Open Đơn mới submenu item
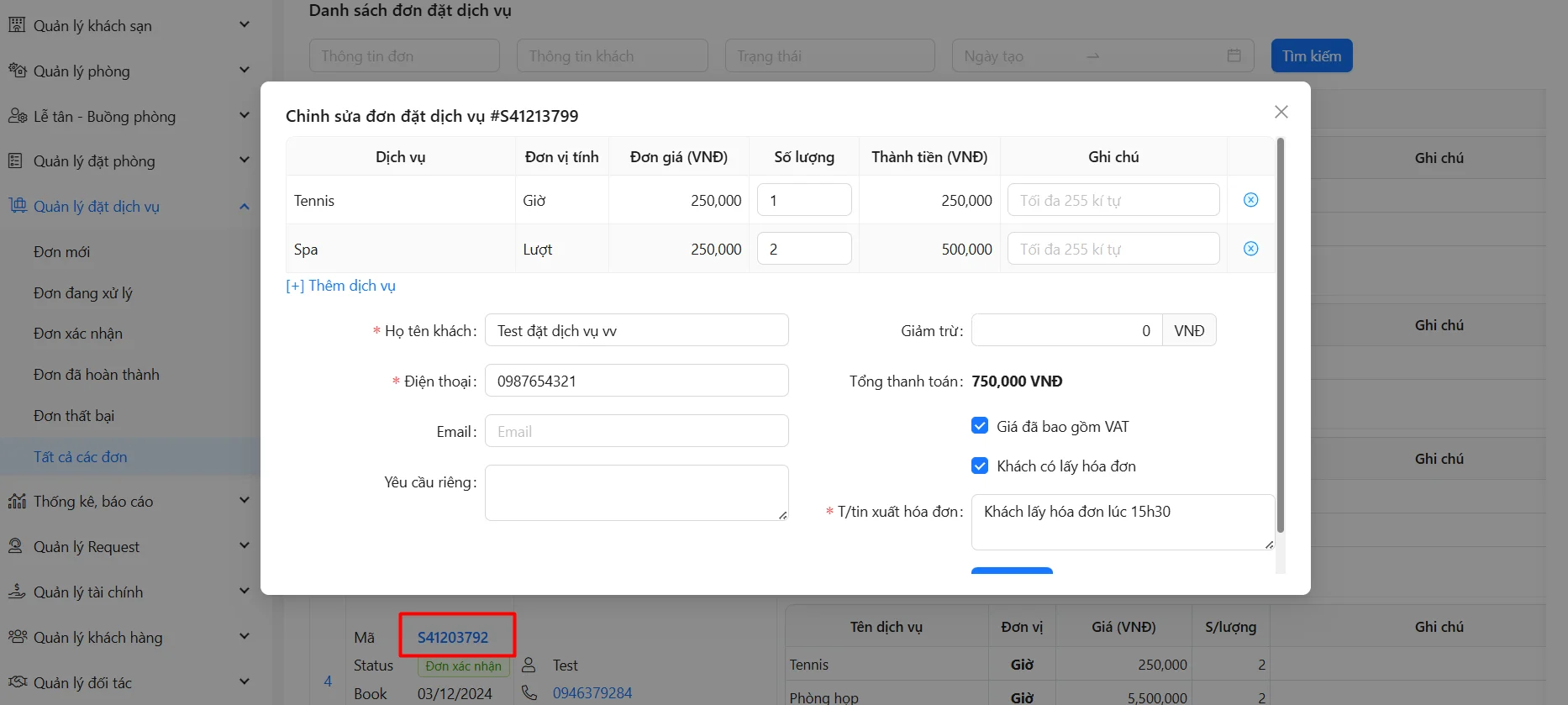 pos(61,252)
